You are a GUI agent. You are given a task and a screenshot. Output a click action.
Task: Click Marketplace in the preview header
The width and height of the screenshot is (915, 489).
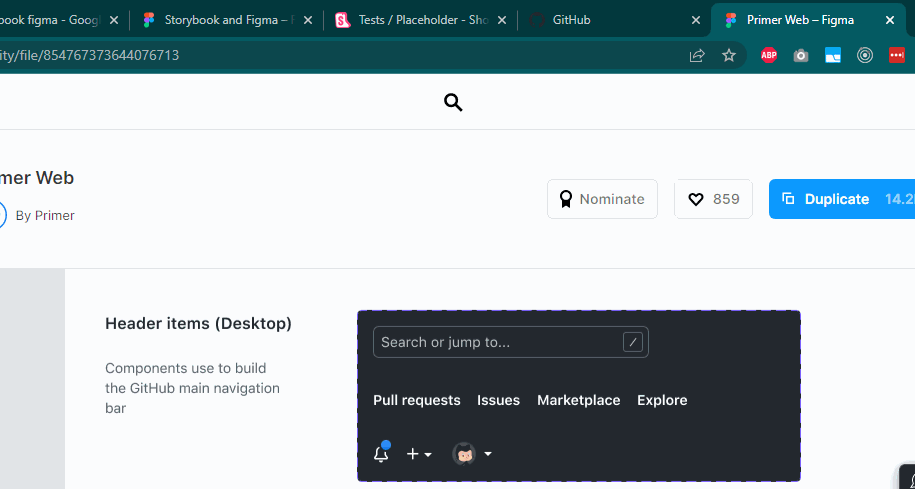[578, 400]
